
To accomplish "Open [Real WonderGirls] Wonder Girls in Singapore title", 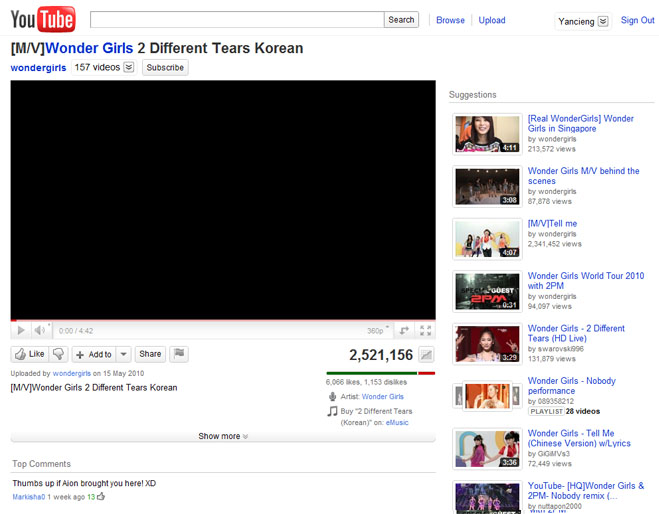I will [581, 124].
